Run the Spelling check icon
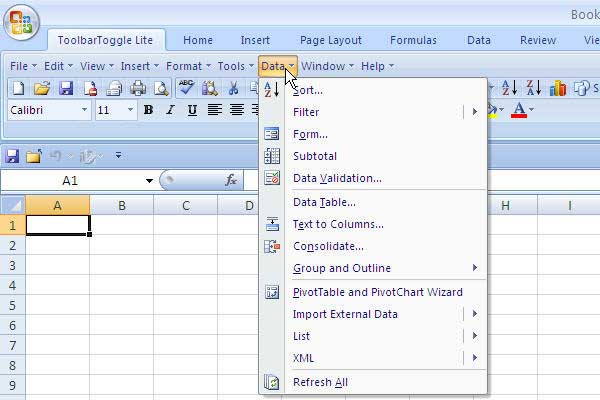The image size is (600, 400). click(x=186, y=89)
